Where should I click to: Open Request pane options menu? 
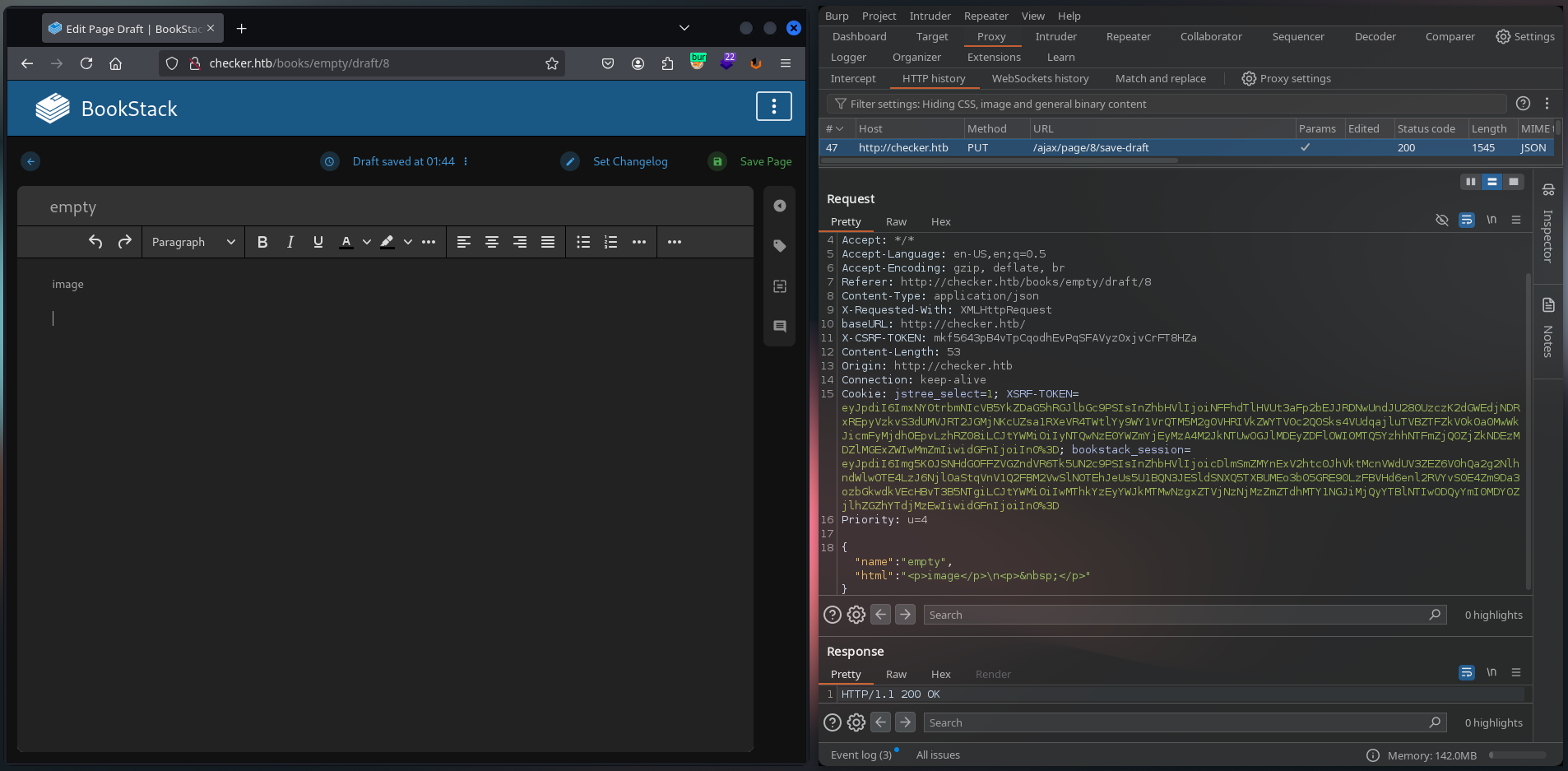tap(1516, 220)
